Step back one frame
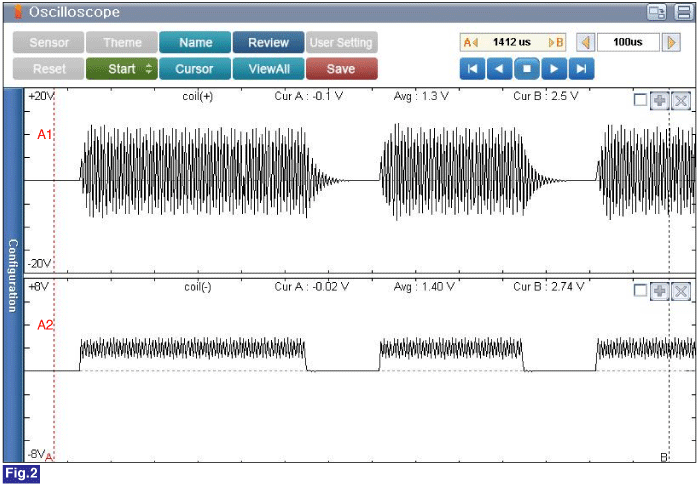Viewport: 700px width, 486px height. 500,69
